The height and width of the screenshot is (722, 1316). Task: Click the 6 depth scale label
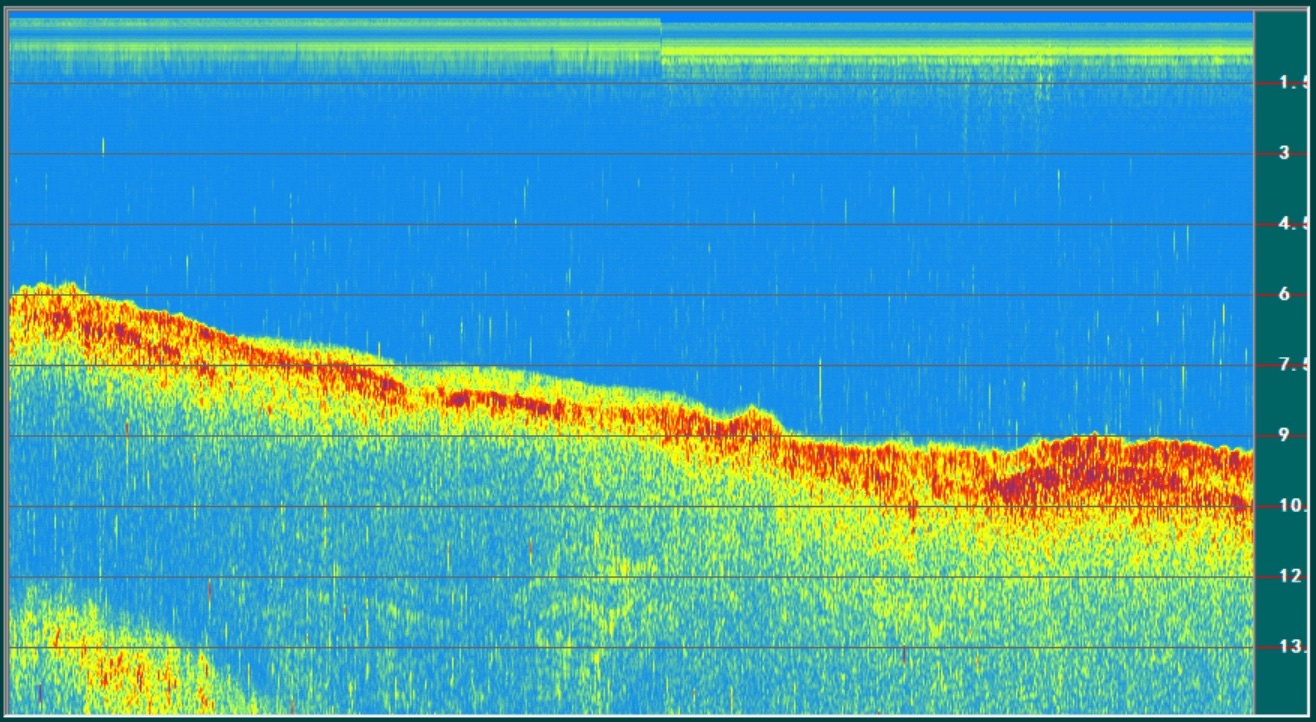pyautogui.click(x=1284, y=295)
